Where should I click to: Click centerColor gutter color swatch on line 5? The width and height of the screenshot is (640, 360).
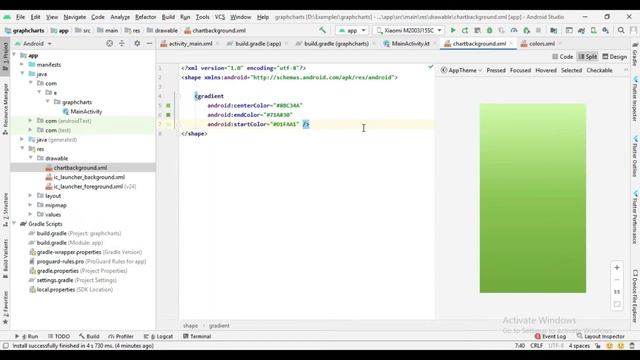click(168, 105)
